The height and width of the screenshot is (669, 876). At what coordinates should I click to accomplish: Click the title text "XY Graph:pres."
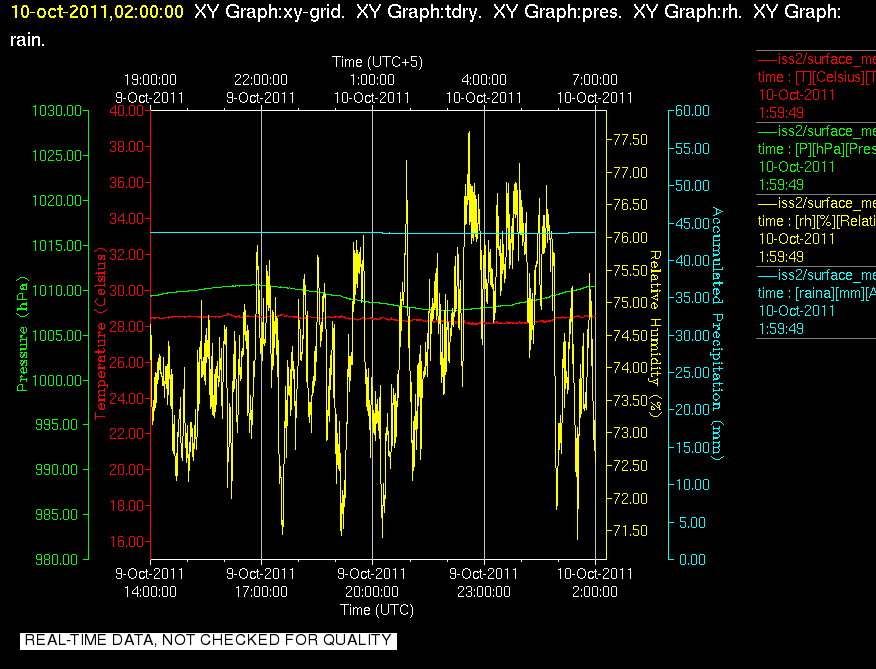(558, 12)
